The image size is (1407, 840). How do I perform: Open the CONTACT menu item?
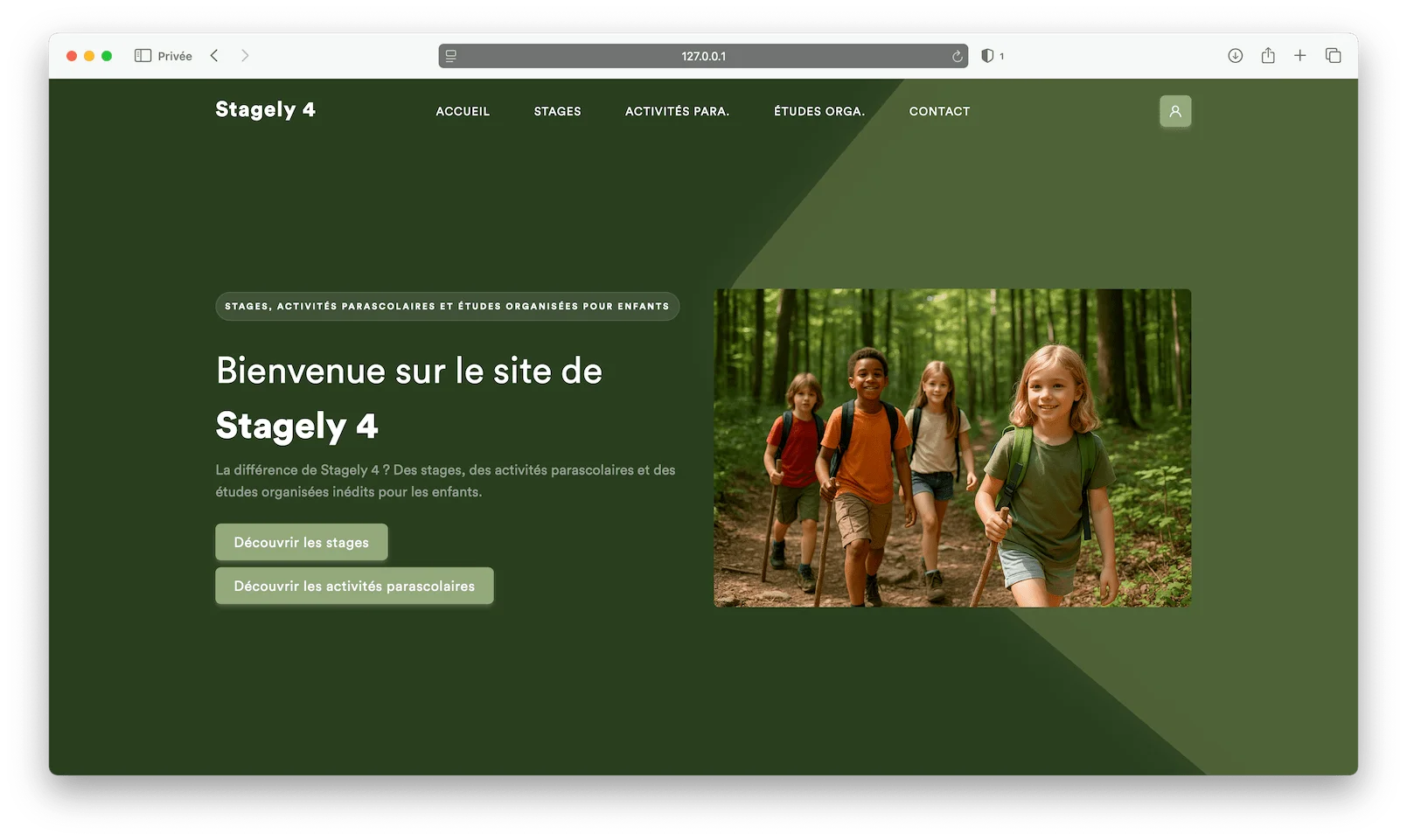pos(939,111)
